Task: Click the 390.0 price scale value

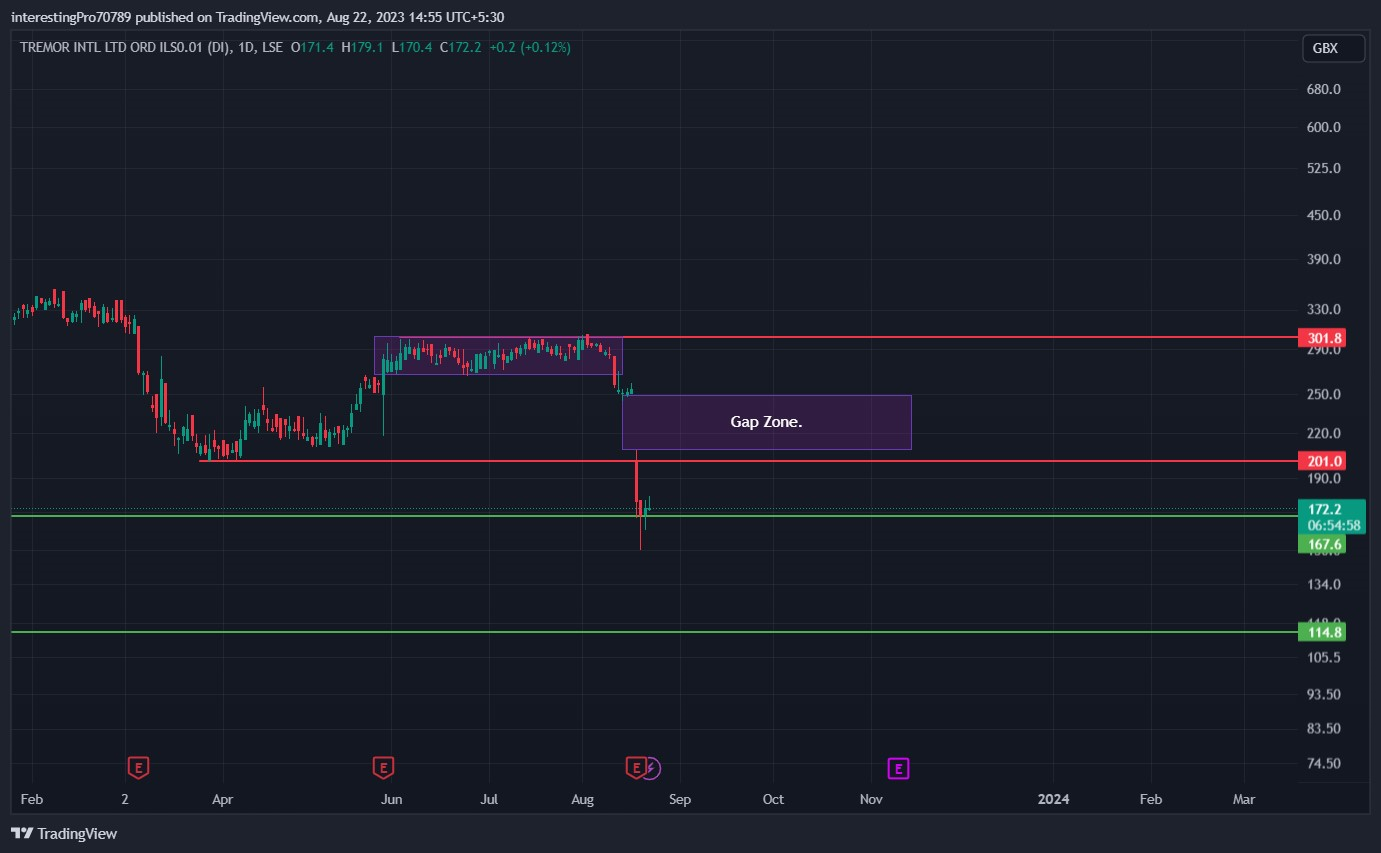Action: click(1324, 259)
